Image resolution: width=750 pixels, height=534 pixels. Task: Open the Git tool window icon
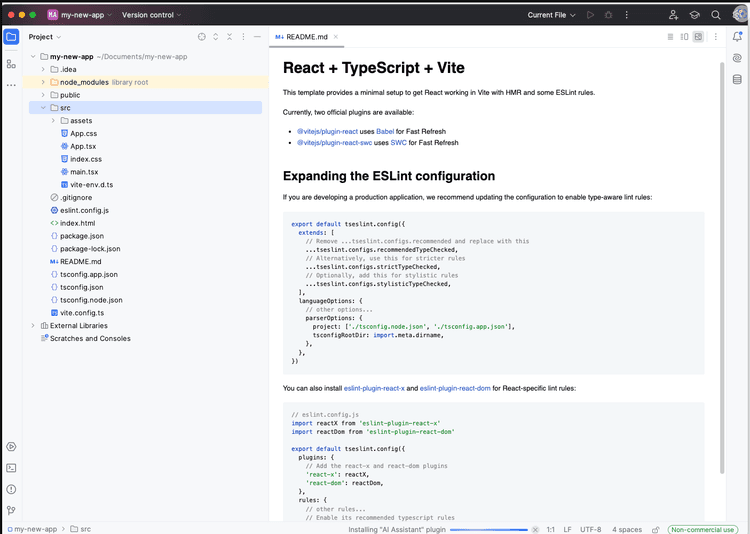pyautogui.click(x=11, y=510)
